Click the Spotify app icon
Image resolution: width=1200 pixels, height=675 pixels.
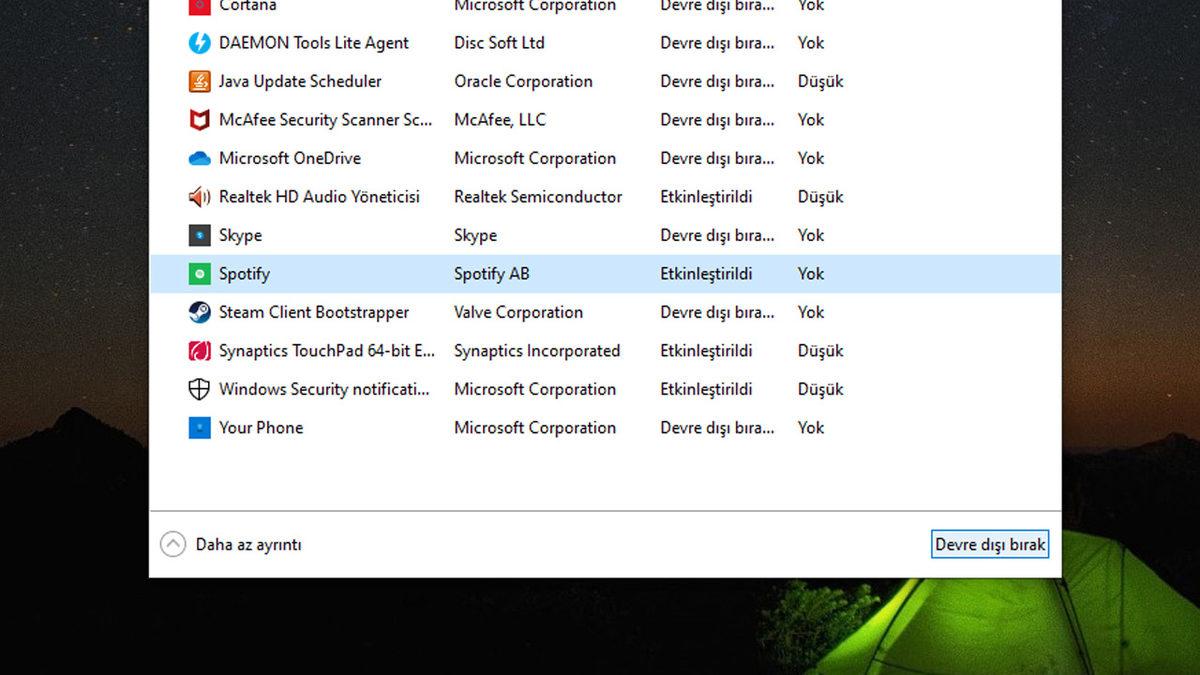[x=199, y=273]
